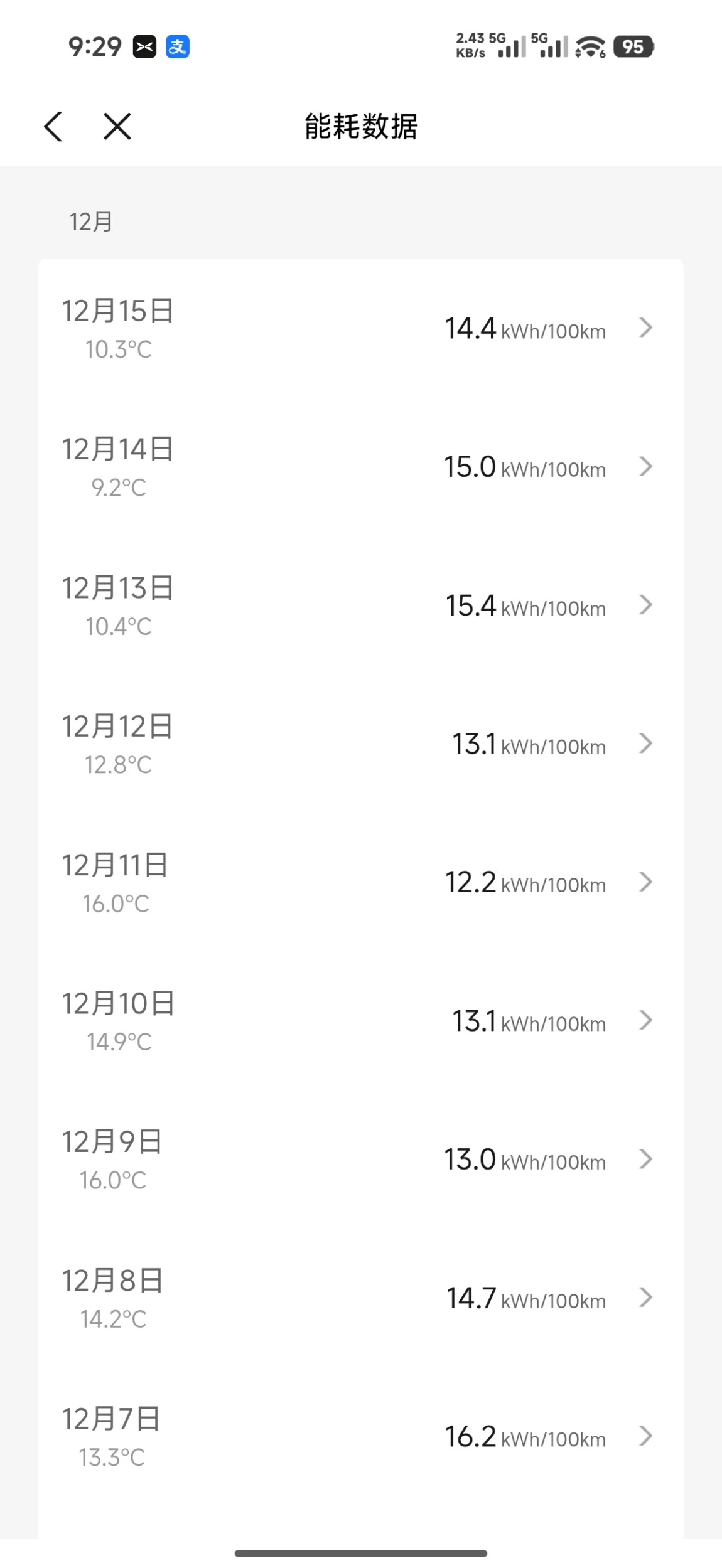Tap the battery indicator showing 95
Viewport: 722px width, 1568px height.
[x=634, y=47]
